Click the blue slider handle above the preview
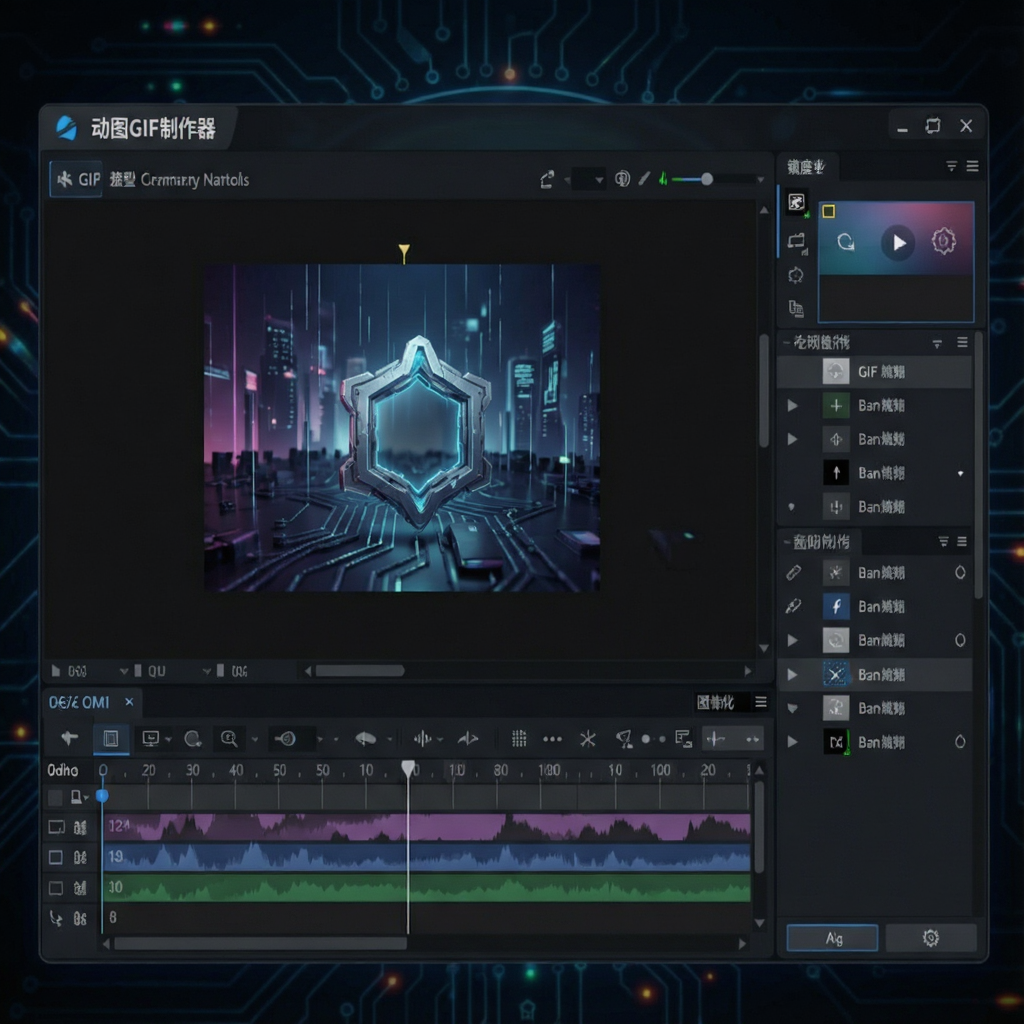This screenshot has height=1024, width=1024. [x=707, y=179]
